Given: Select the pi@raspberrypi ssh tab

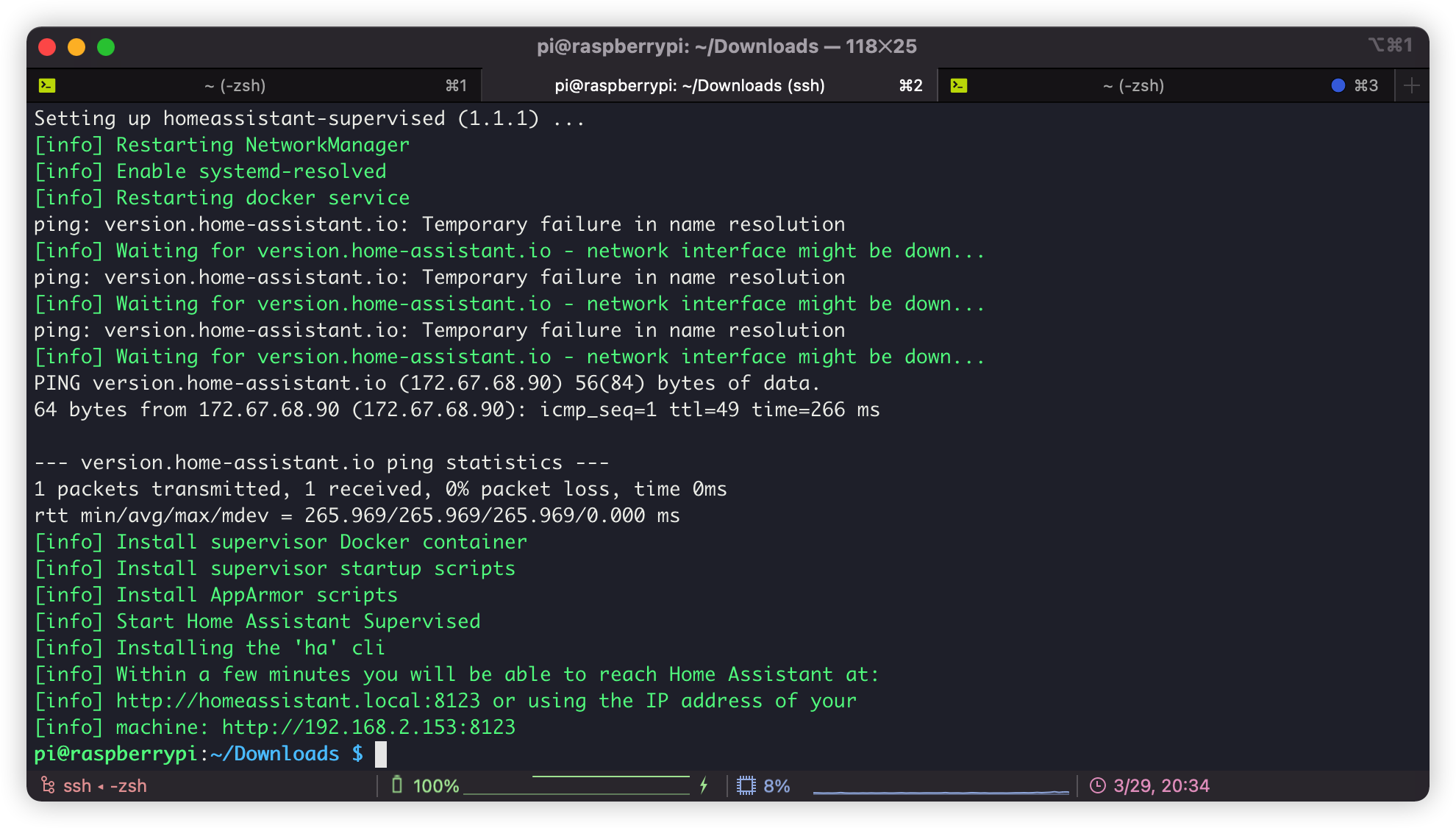Looking at the screenshot, I should point(689,85).
